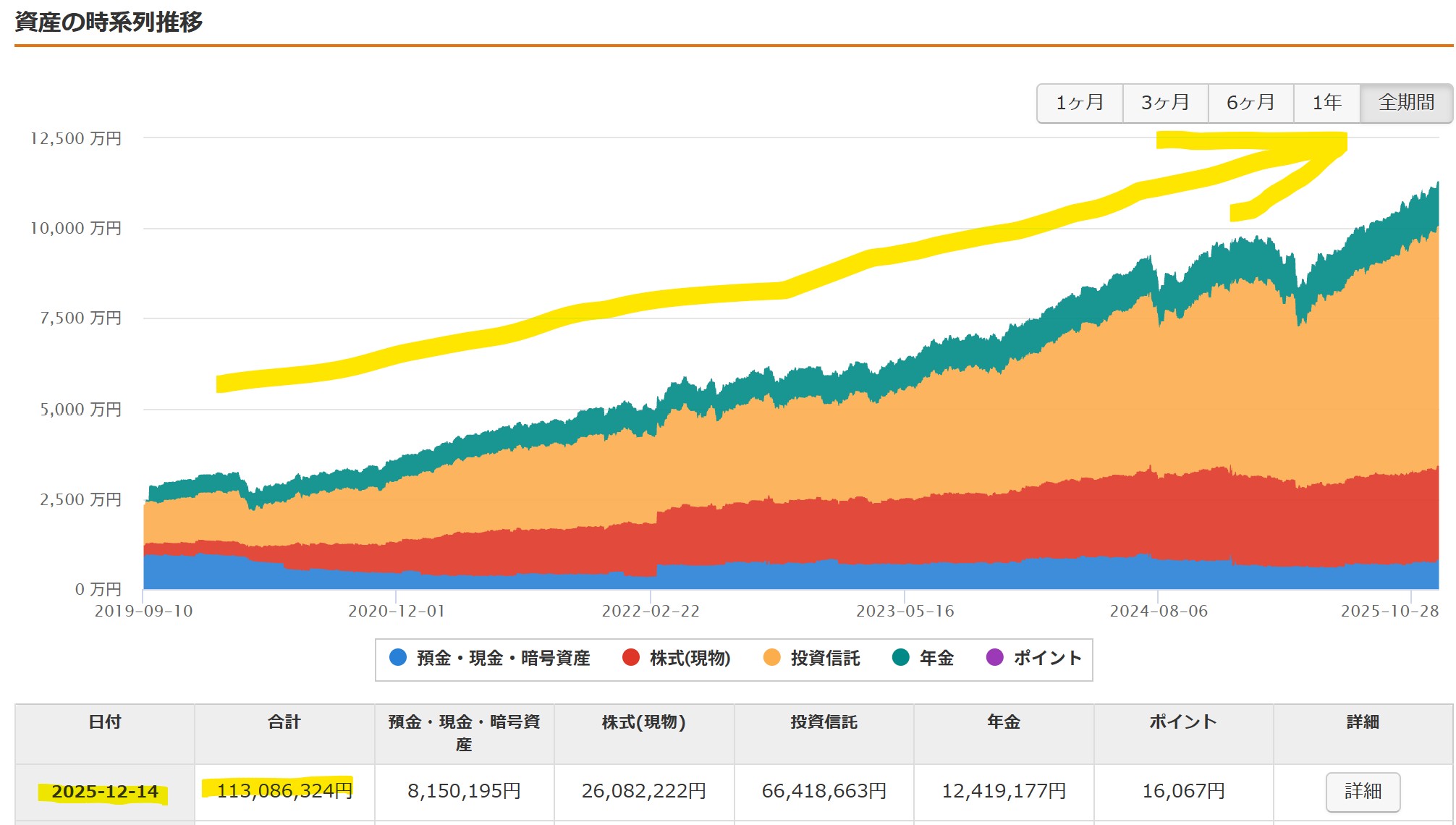Viewport: 1456px width, 825px height.
Task: Switch to the 3ヶ月 period view
Action: click(1165, 103)
